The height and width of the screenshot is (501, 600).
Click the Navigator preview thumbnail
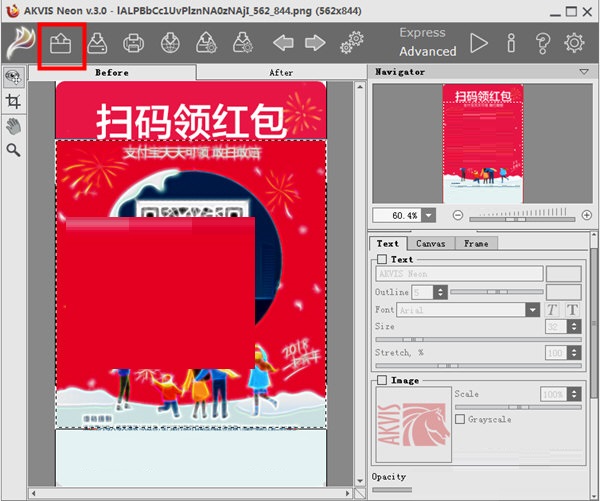[x=483, y=144]
